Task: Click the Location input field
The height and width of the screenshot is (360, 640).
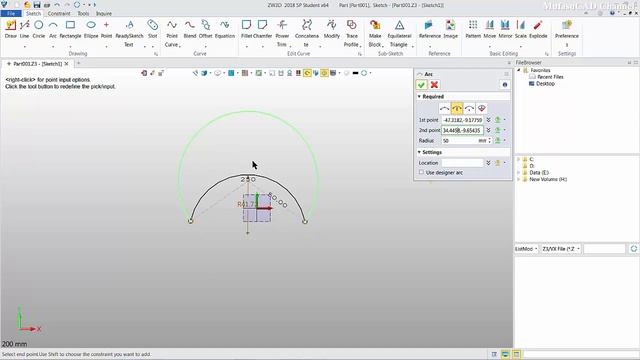Action: coord(462,163)
